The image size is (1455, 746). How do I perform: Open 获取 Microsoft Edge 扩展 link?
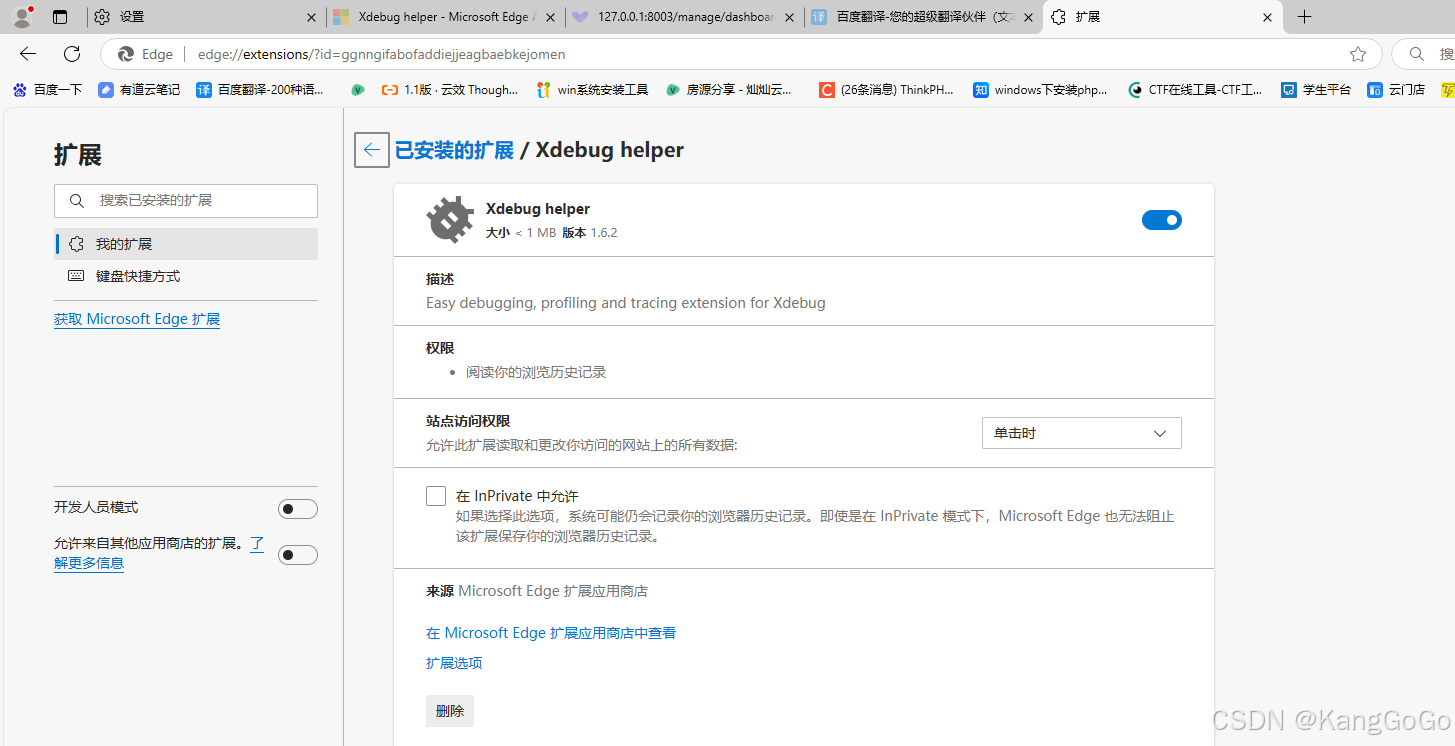tap(137, 319)
